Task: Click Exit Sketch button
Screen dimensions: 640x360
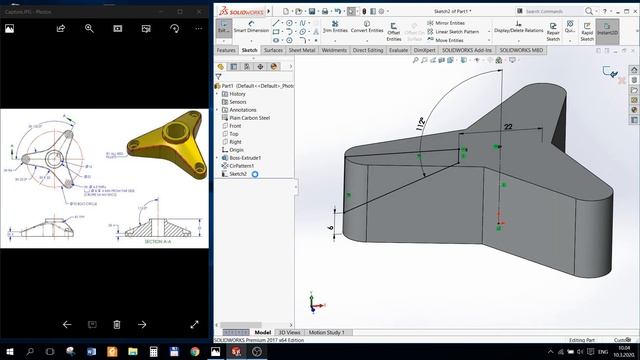Action: pos(223,27)
